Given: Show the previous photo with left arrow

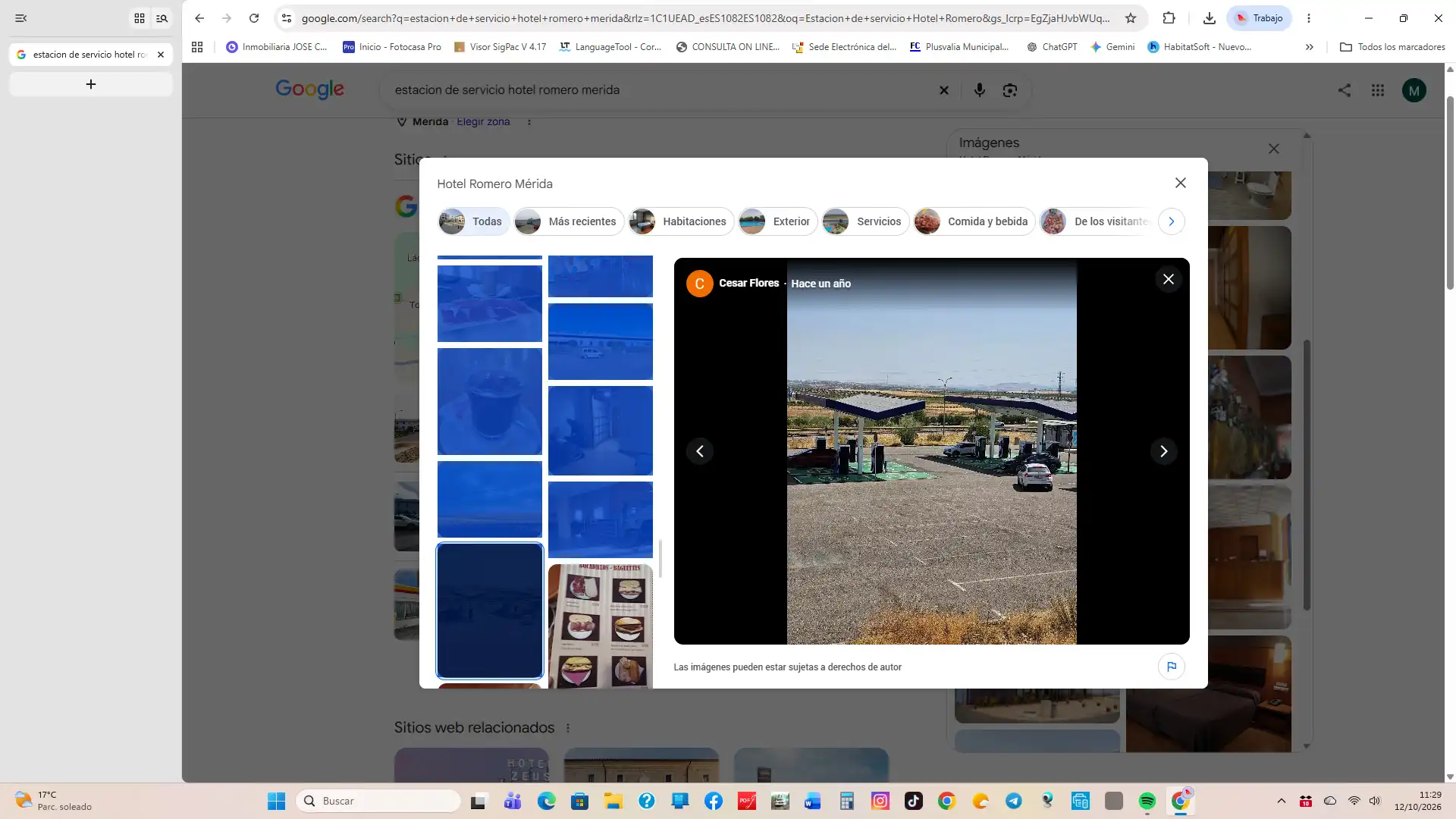Looking at the screenshot, I should [699, 451].
